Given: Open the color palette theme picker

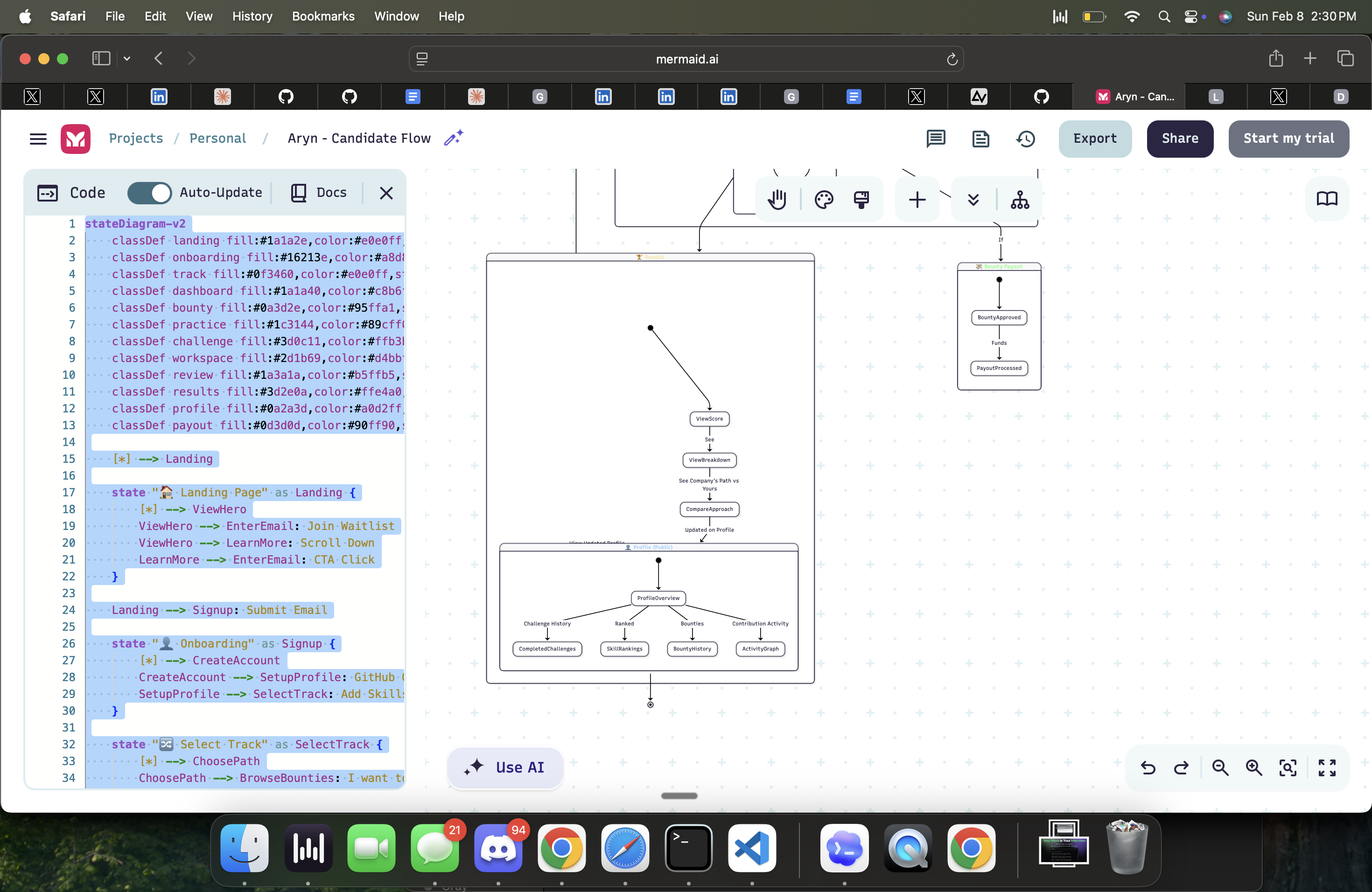Looking at the screenshot, I should (x=824, y=200).
